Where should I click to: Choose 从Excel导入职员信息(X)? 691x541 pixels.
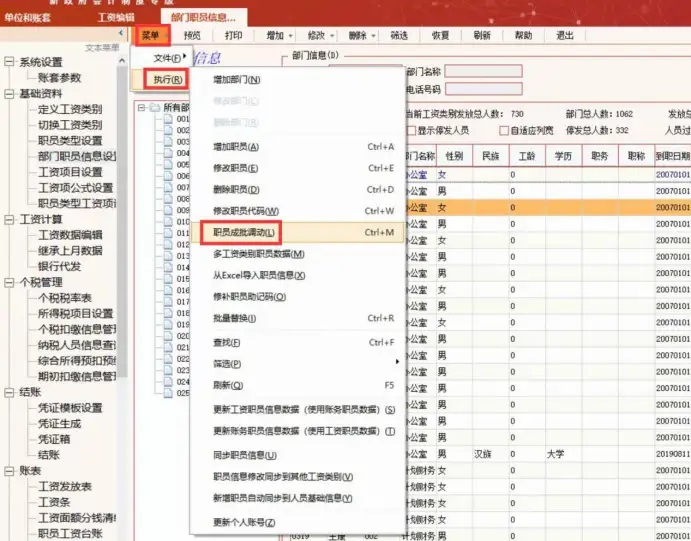pyautogui.click(x=259, y=275)
